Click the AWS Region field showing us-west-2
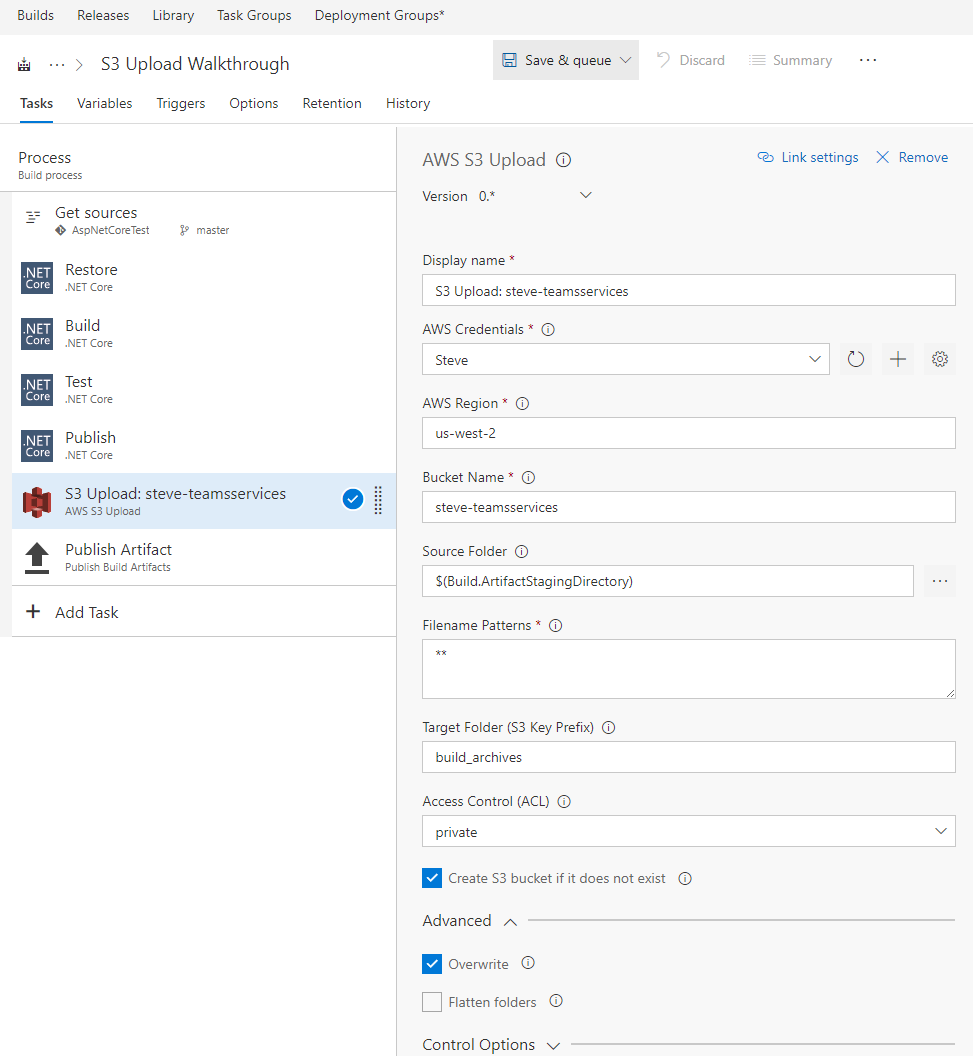 pyautogui.click(x=689, y=433)
